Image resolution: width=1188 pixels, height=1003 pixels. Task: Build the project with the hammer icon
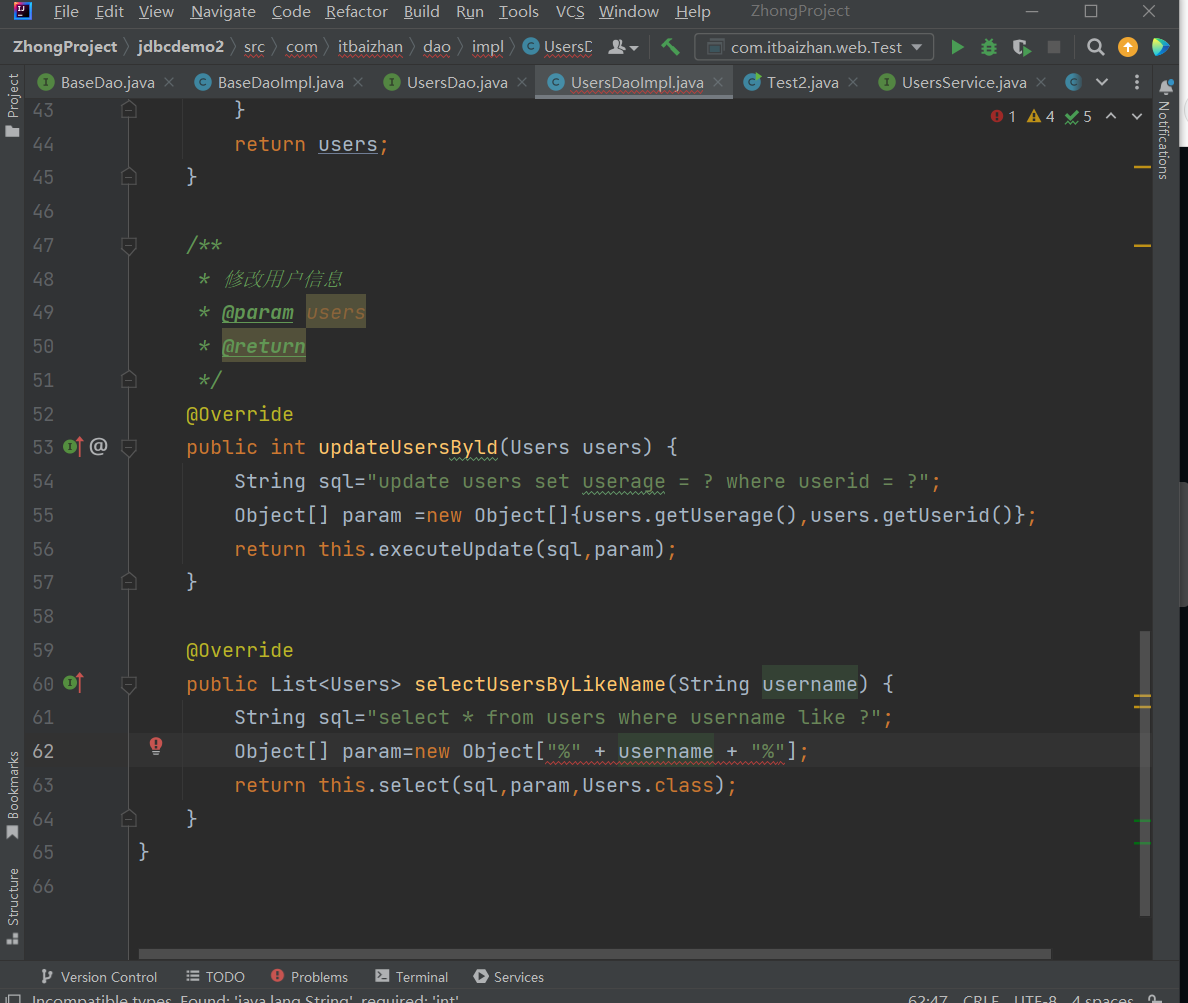coord(670,47)
